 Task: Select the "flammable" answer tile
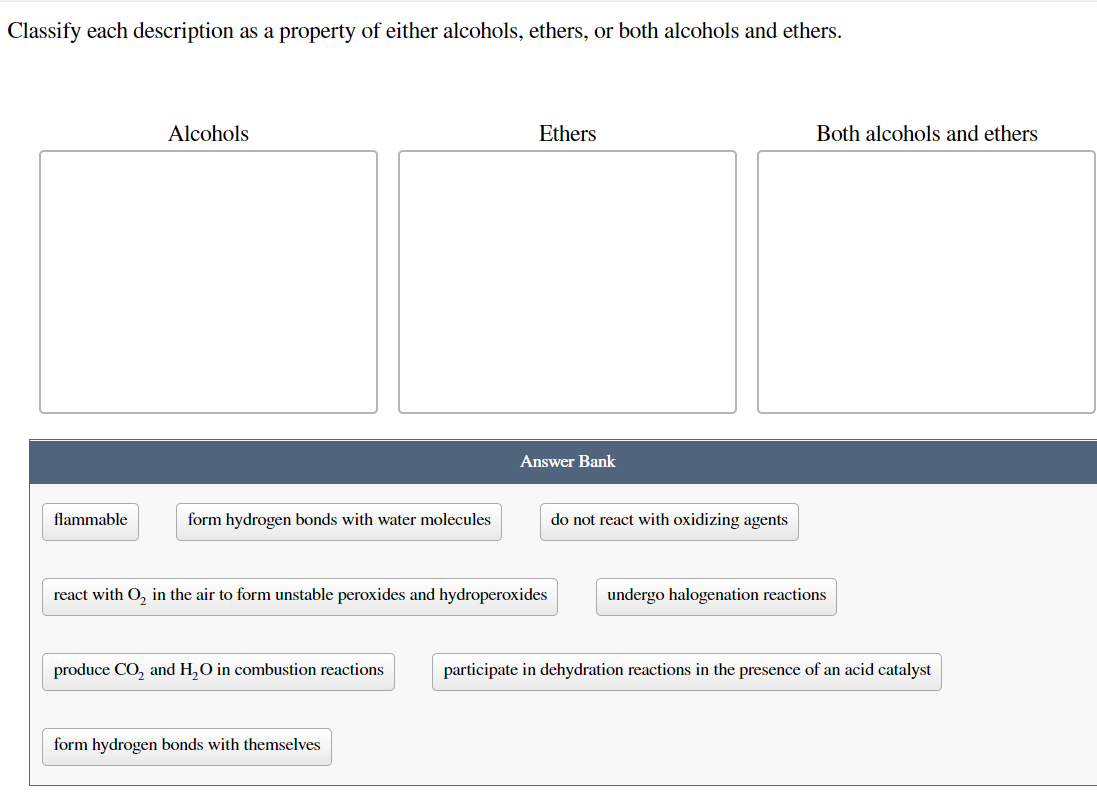90,521
